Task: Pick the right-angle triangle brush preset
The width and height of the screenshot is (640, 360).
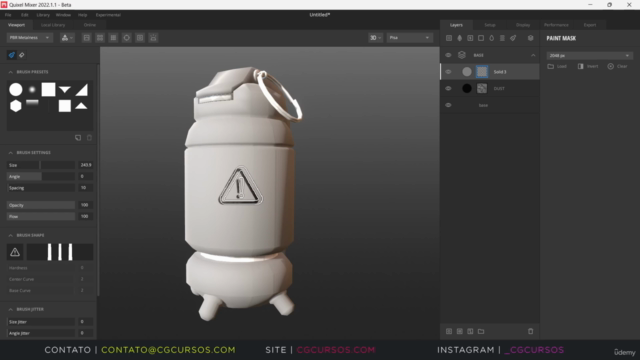Action: 82,90
